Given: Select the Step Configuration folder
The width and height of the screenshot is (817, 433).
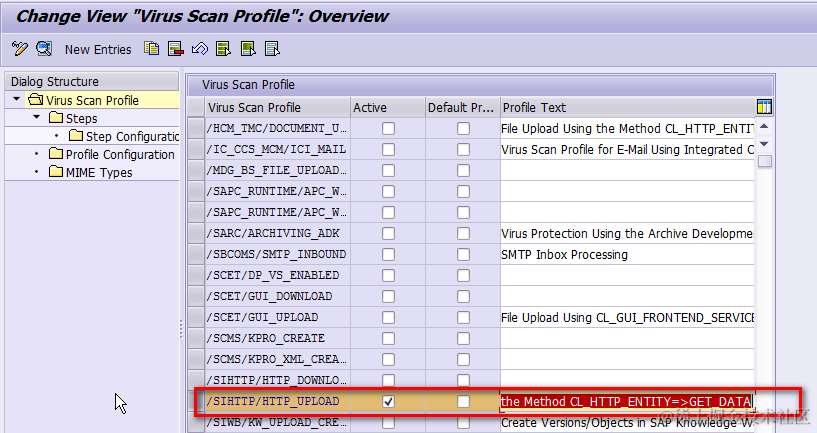Looking at the screenshot, I should coord(124,137).
